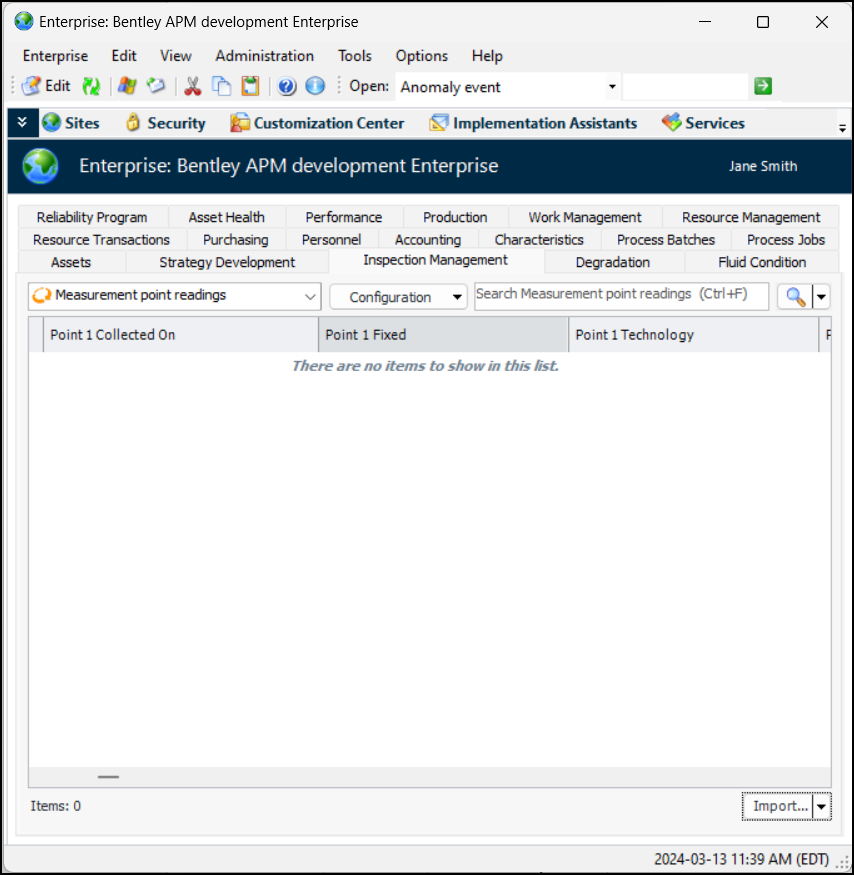Image resolution: width=854 pixels, height=875 pixels.
Task: Click the green Refresh arrows icon
Action: click(91, 86)
